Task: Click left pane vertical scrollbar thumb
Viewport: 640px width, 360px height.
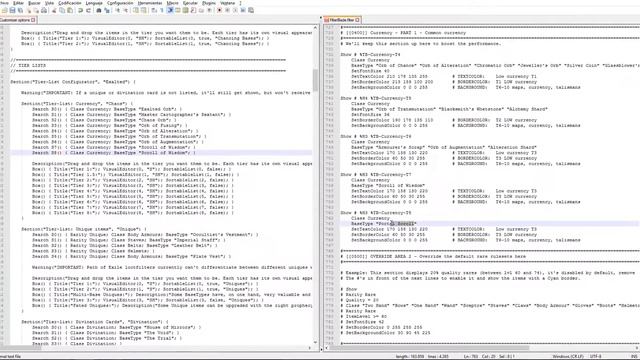Action: point(315,80)
